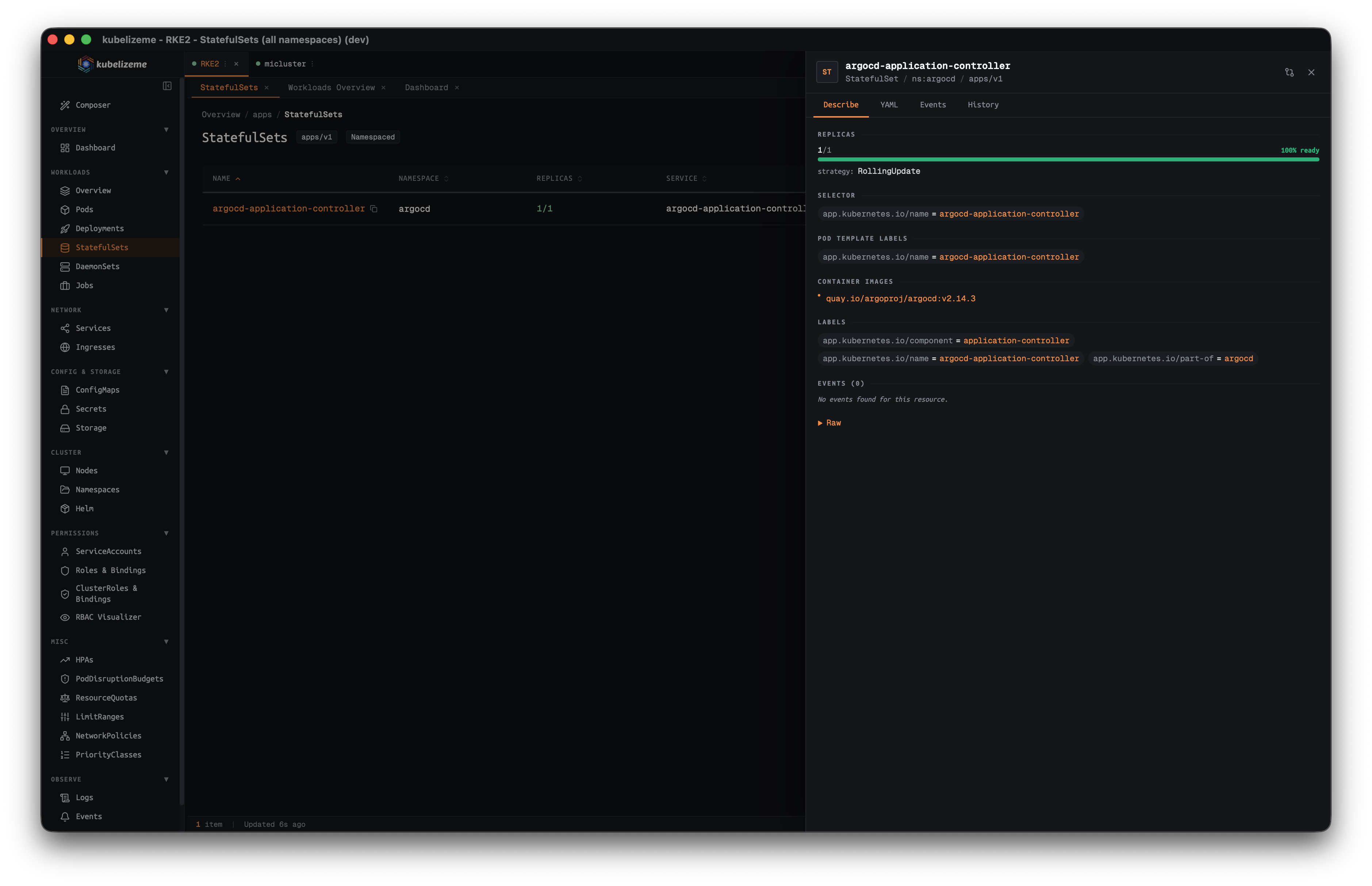Click the Storage drive icon

coord(65,428)
